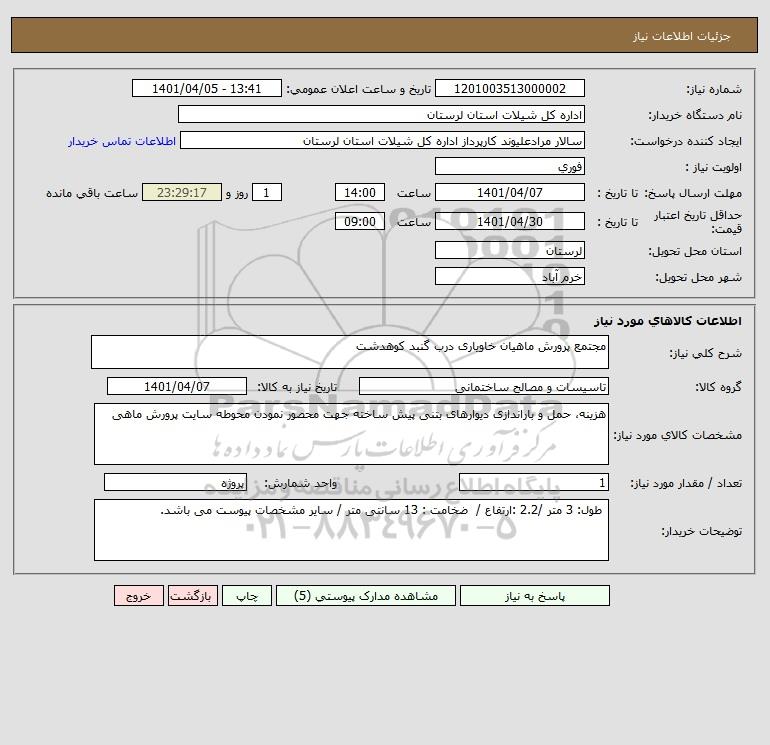Image resolution: width=770 pixels, height=745 pixels.
Task: Click the deadline time field 14:00
Action: (x=359, y=193)
